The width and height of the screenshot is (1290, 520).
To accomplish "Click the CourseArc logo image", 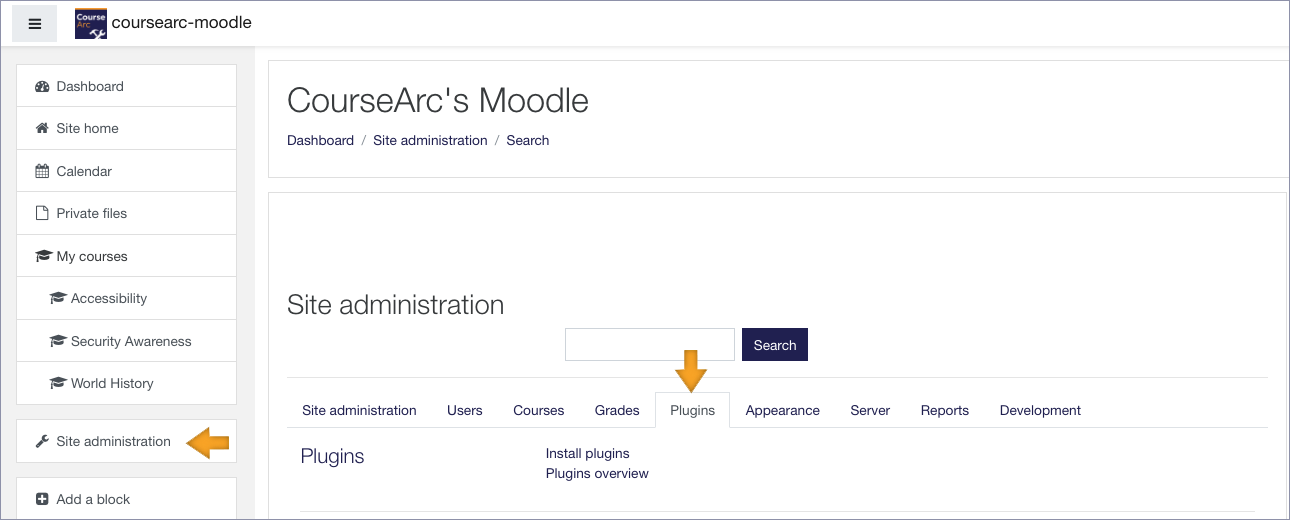I will 91,23.
